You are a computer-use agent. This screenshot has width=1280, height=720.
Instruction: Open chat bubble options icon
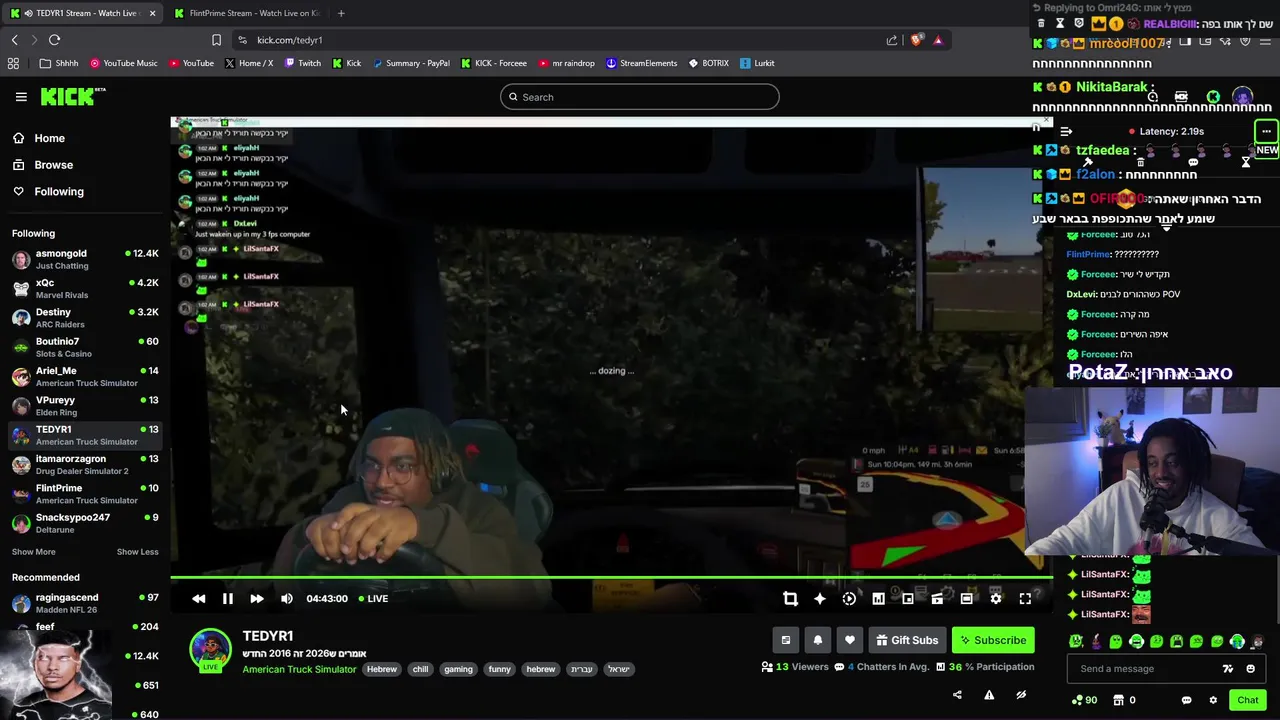[1186, 700]
